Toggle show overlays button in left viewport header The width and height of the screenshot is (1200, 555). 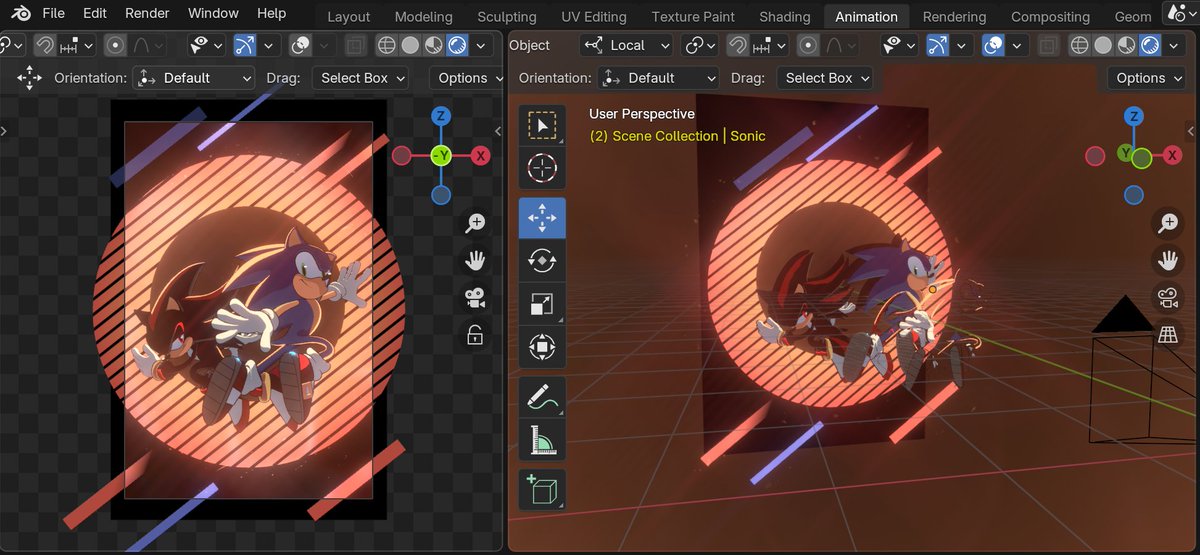coord(300,45)
